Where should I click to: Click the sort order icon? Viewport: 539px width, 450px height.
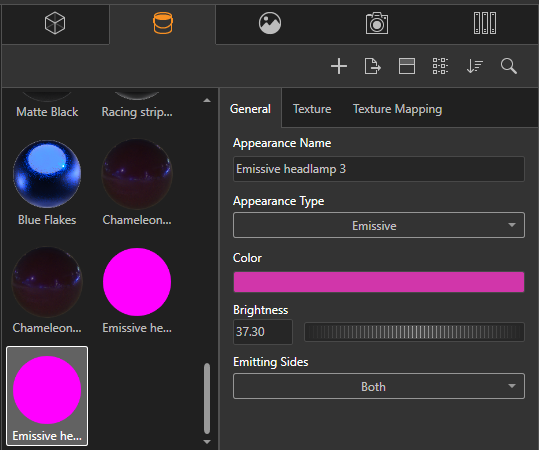(475, 66)
